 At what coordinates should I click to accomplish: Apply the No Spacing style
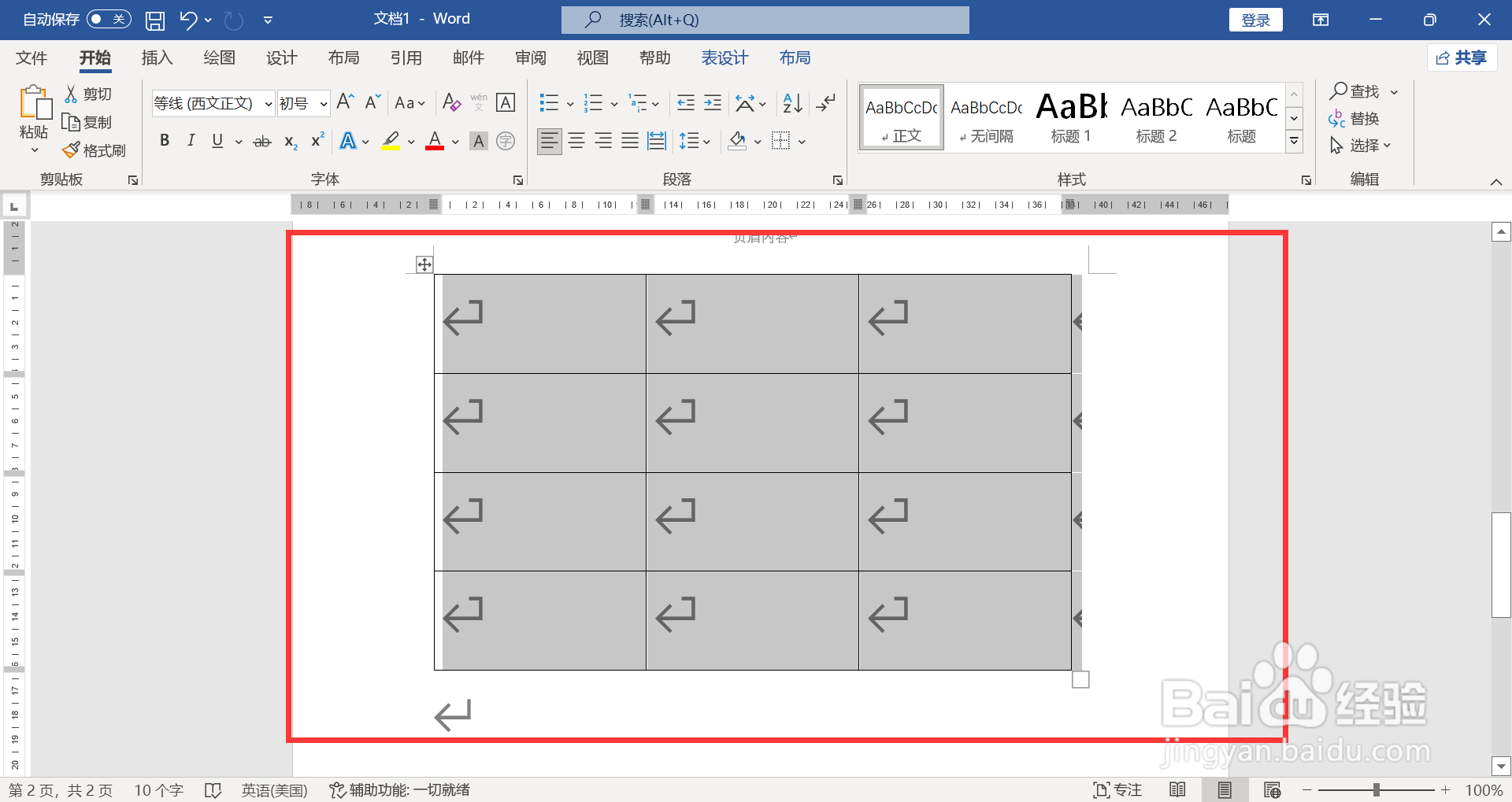[987, 117]
